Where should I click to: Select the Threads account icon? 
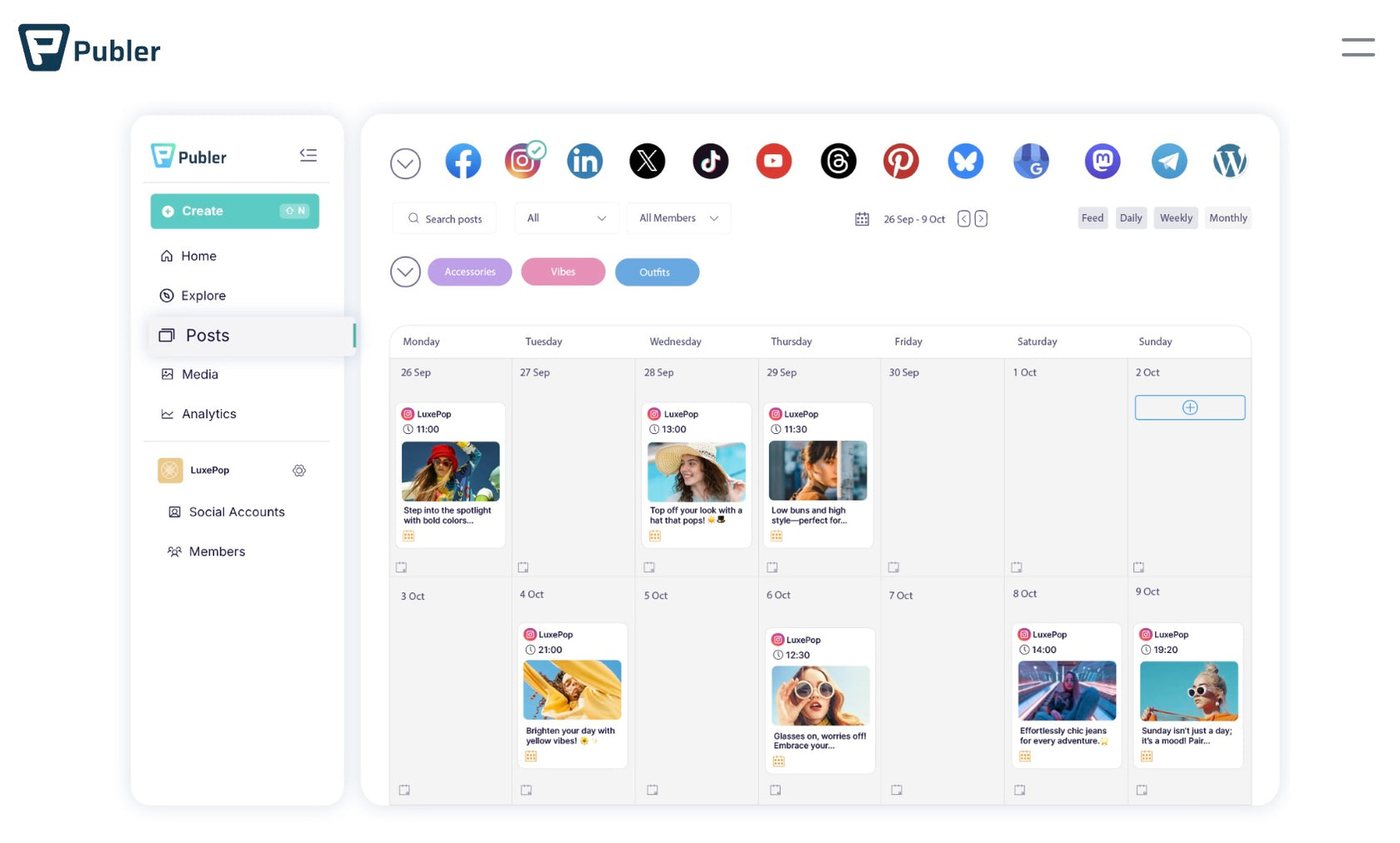tap(838, 162)
